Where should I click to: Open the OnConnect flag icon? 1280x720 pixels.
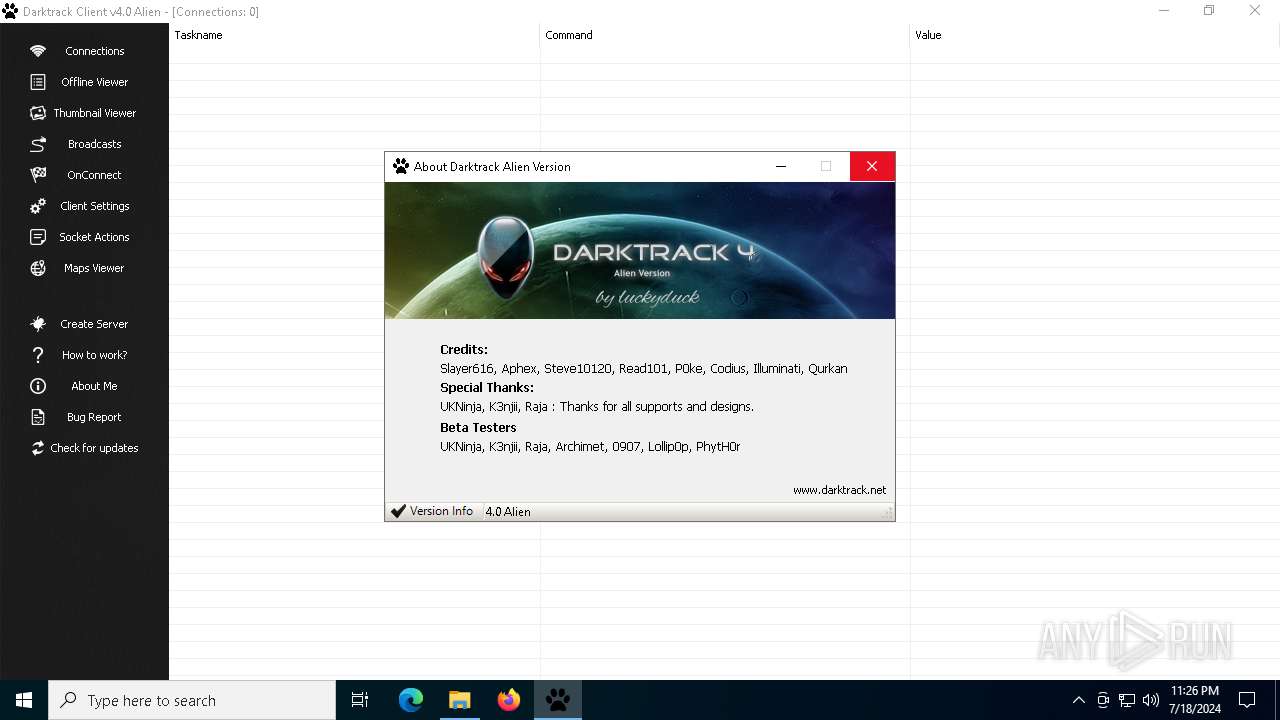point(38,175)
